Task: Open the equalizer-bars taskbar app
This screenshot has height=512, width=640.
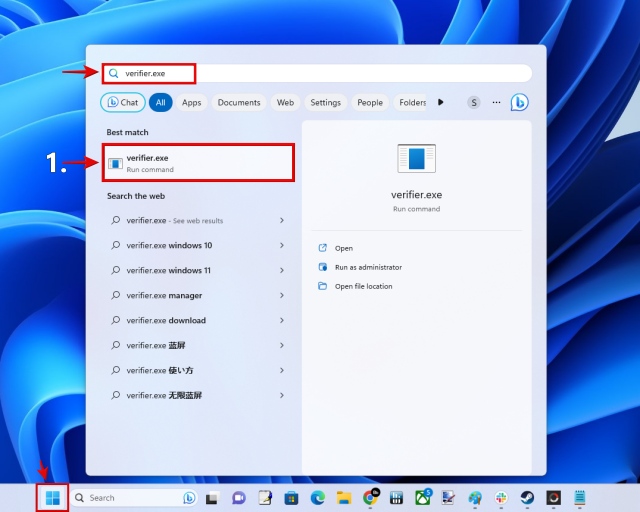Action: click(396, 498)
